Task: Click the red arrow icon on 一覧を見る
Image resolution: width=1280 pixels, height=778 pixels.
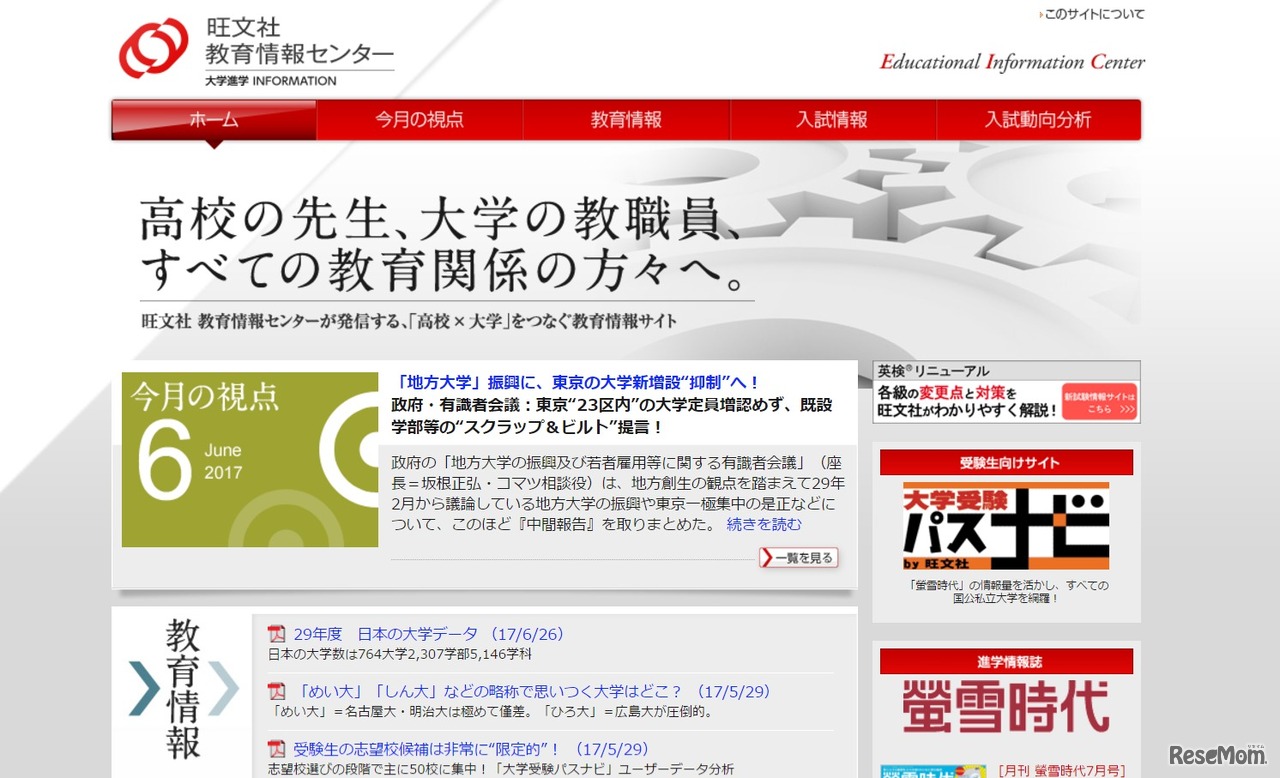Action: pos(766,557)
